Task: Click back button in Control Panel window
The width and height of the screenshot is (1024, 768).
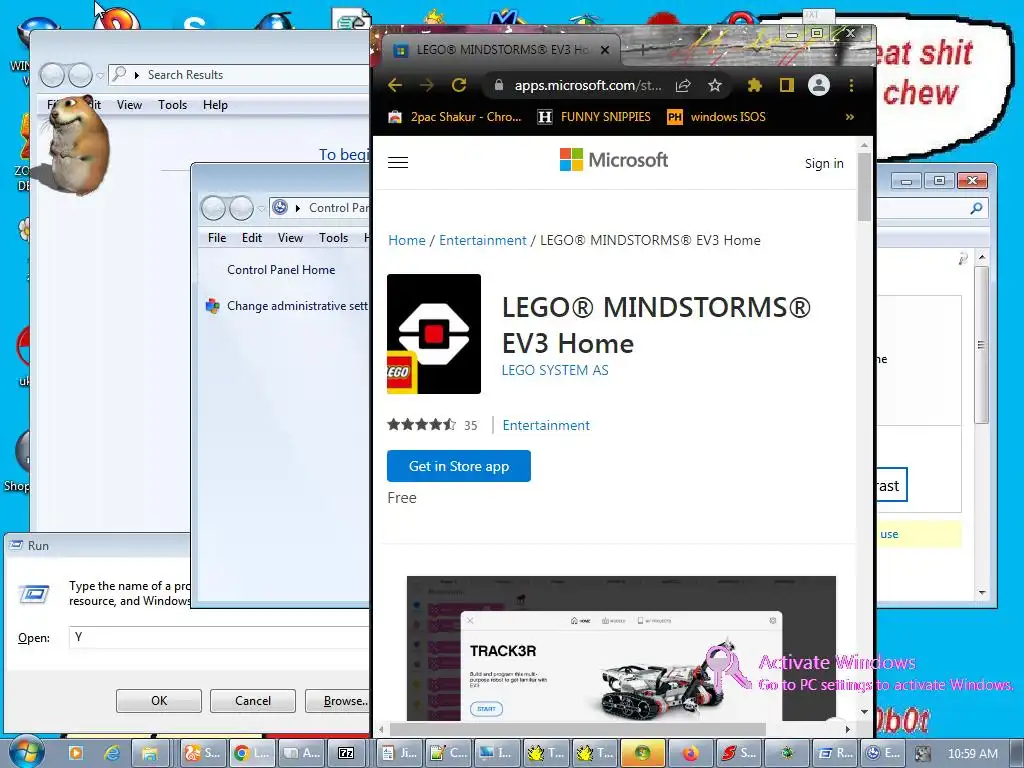Action: (x=213, y=208)
